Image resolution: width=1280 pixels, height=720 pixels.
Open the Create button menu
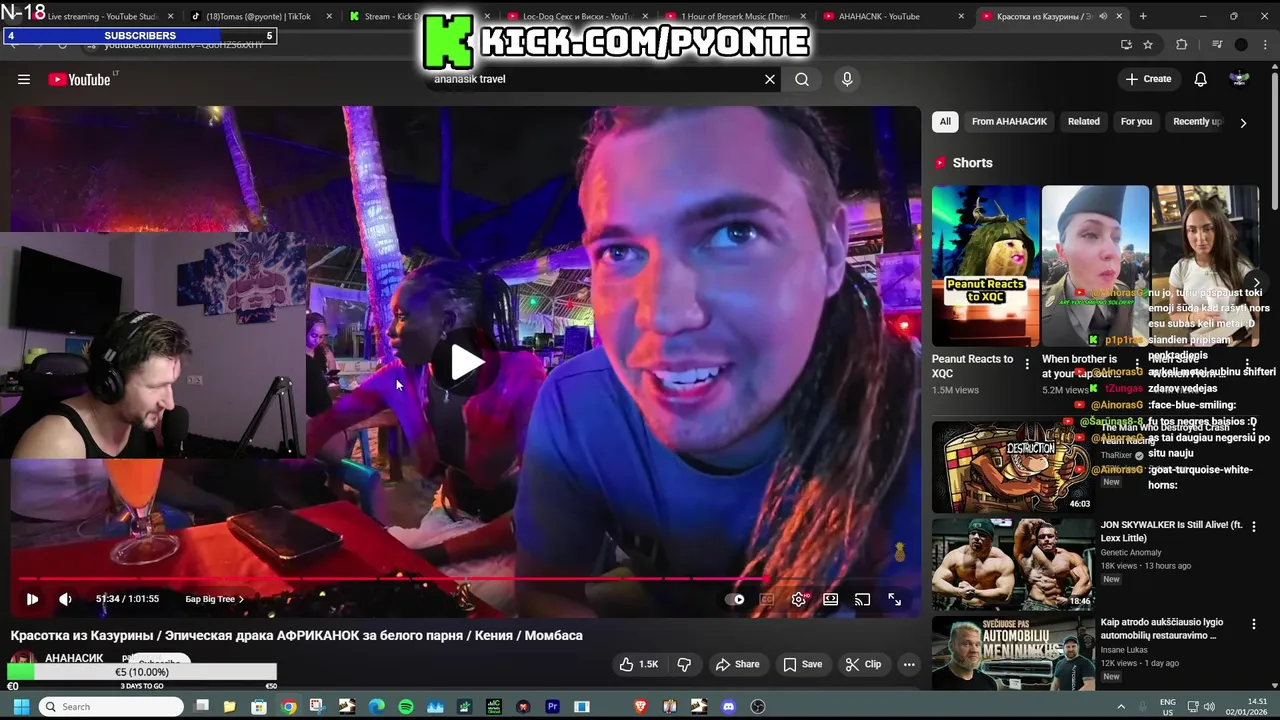(1148, 79)
